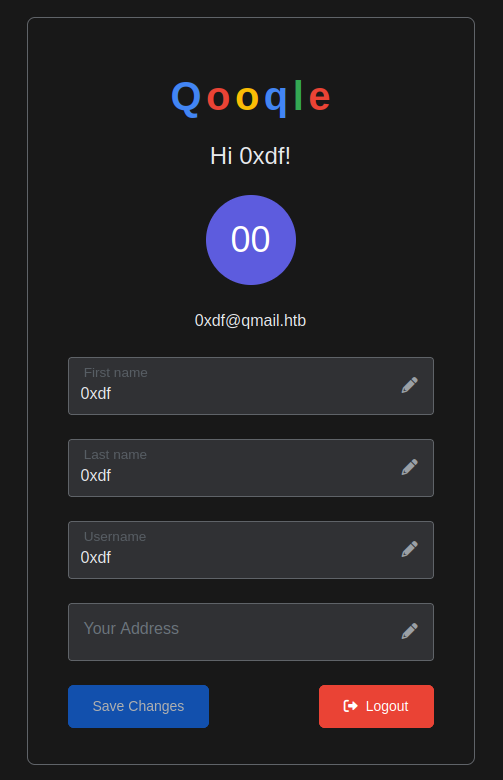Click the yellow o in Qooqle logo
Image resolution: width=503 pixels, height=780 pixels.
tap(247, 98)
